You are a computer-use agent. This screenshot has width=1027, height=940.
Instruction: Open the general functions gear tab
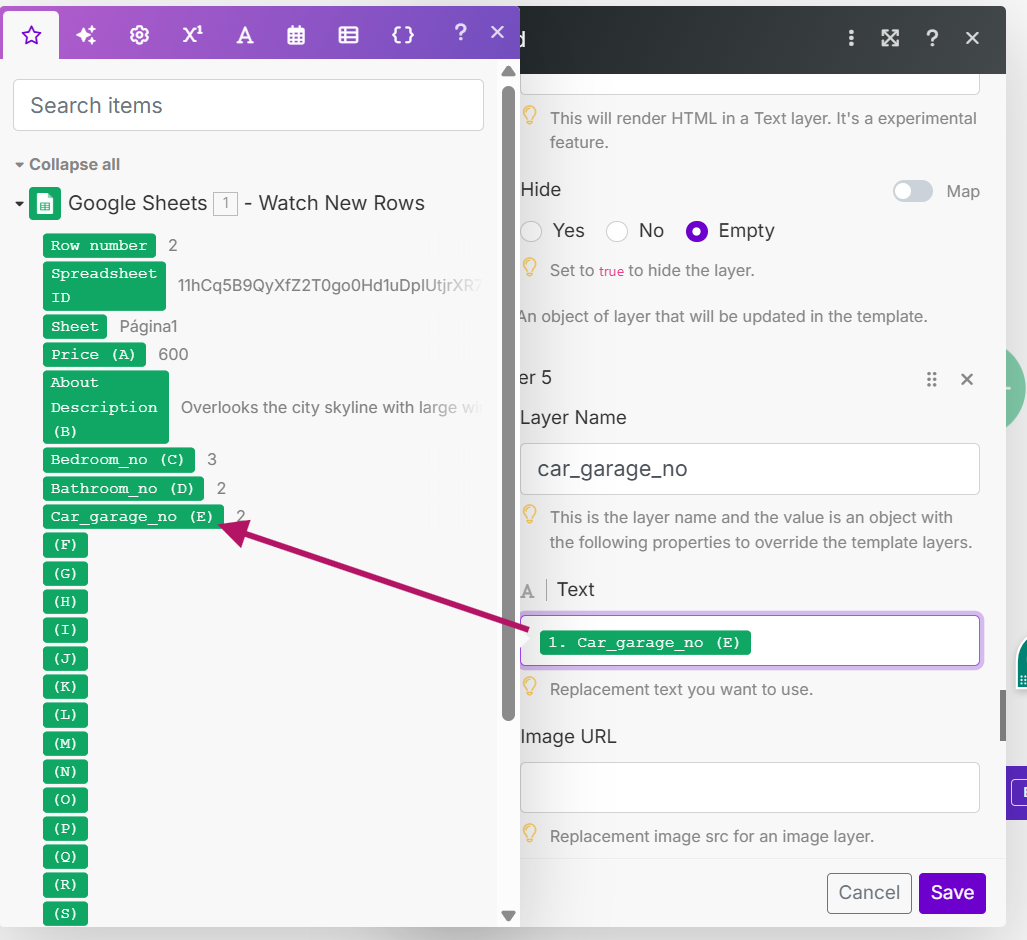(139, 35)
